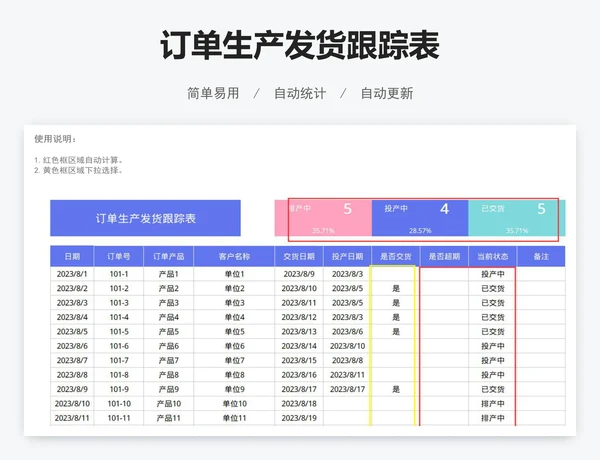Open 是否交货 dropdown cell for order 101-3
Screen dimensions: 600x460
click(x=396, y=303)
